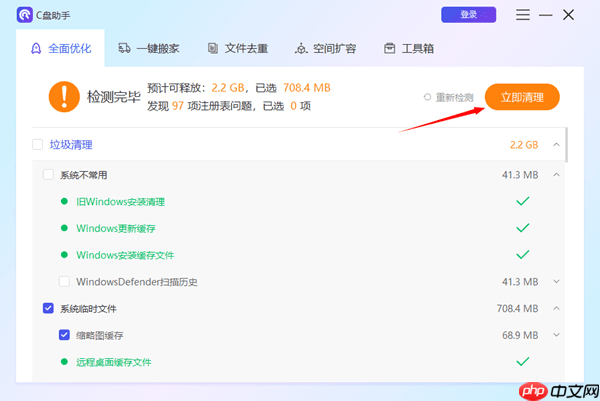This screenshot has height=401, width=600.
Task: Select Windows安装缓存文件 item text
Action: (x=125, y=255)
